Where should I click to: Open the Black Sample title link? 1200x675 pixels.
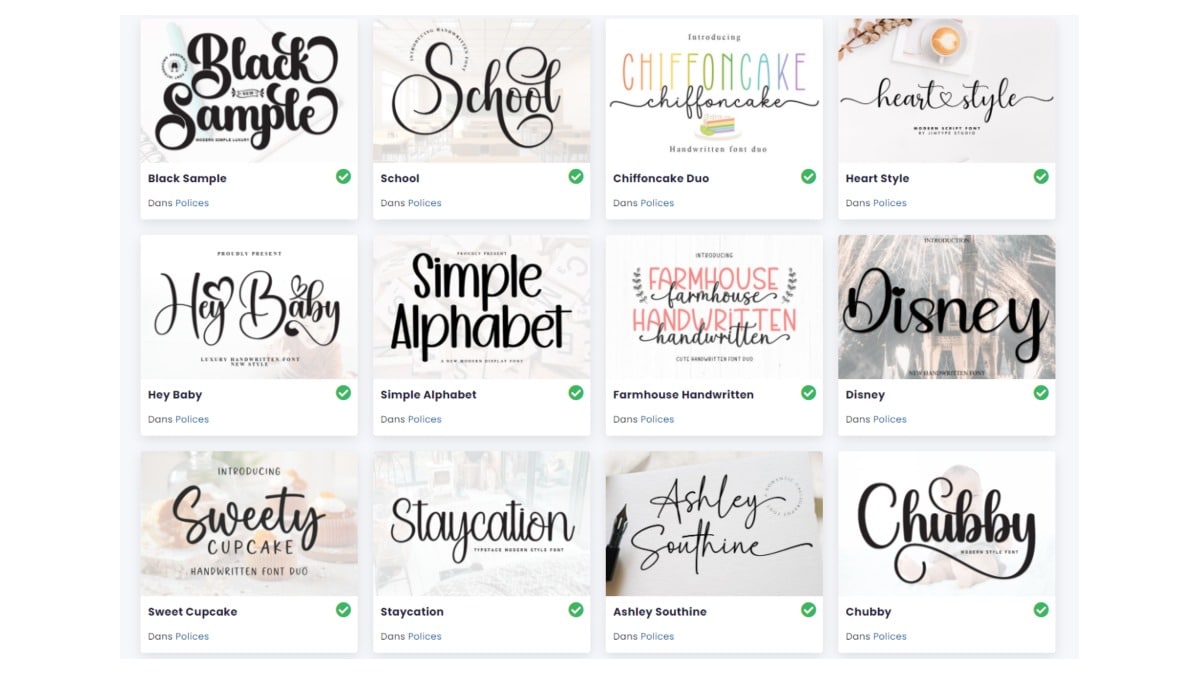point(187,178)
